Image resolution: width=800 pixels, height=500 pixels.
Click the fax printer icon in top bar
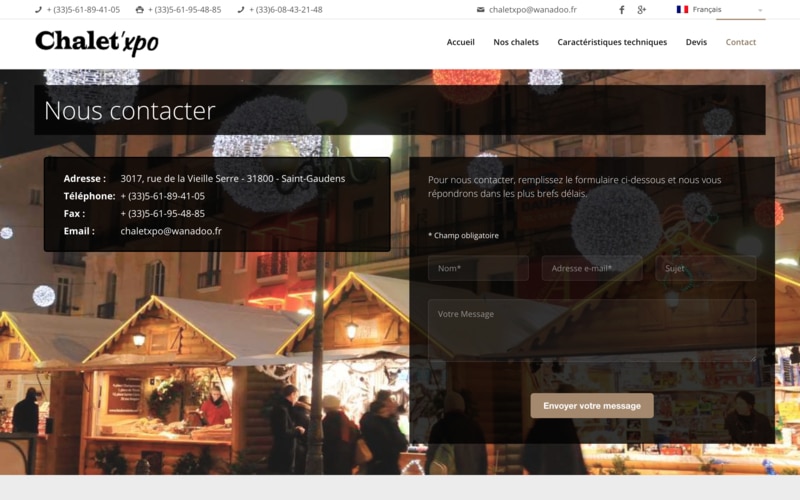pos(139,10)
